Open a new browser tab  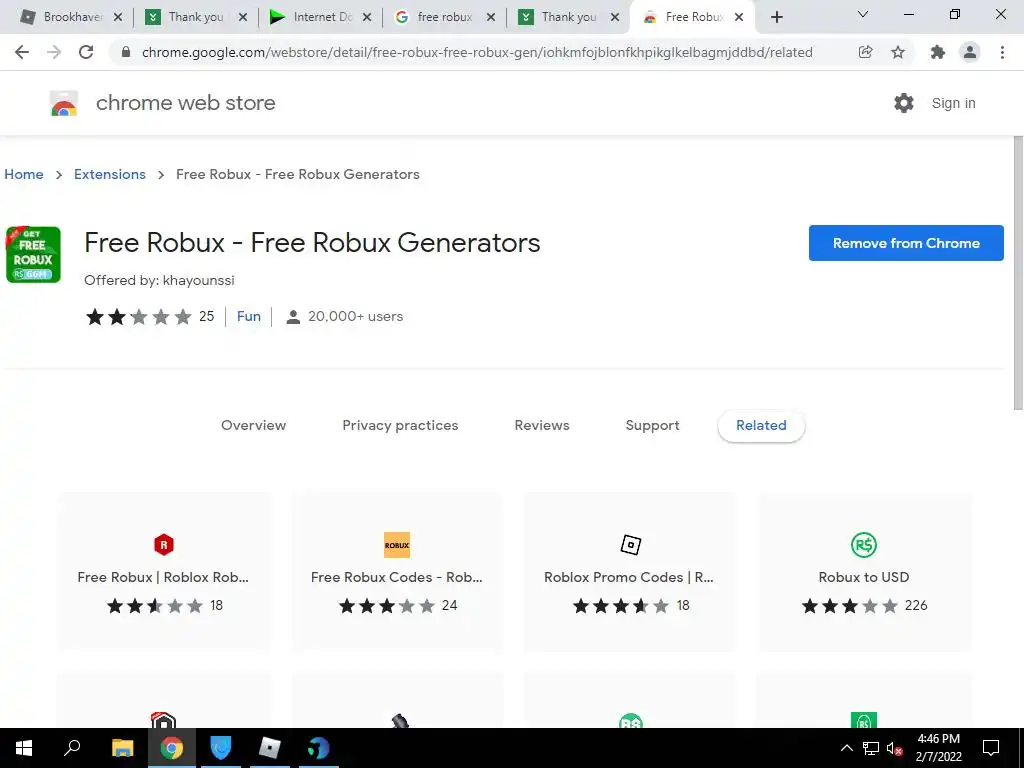[776, 17]
